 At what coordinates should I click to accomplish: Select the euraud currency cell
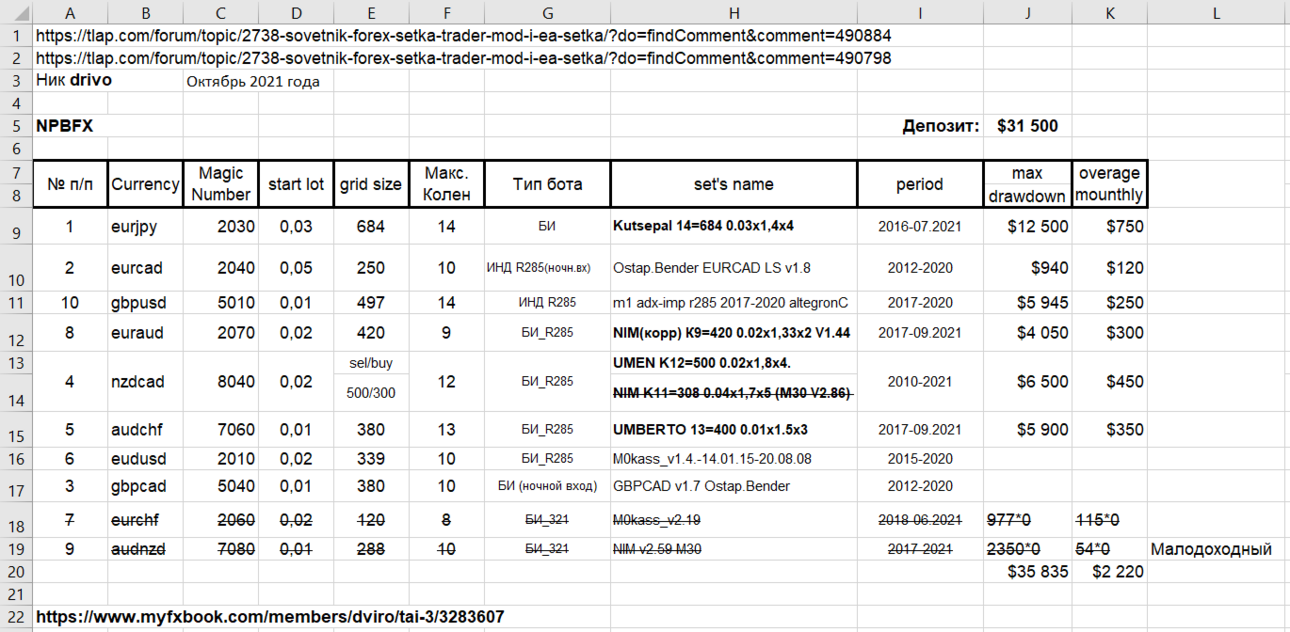pos(145,333)
